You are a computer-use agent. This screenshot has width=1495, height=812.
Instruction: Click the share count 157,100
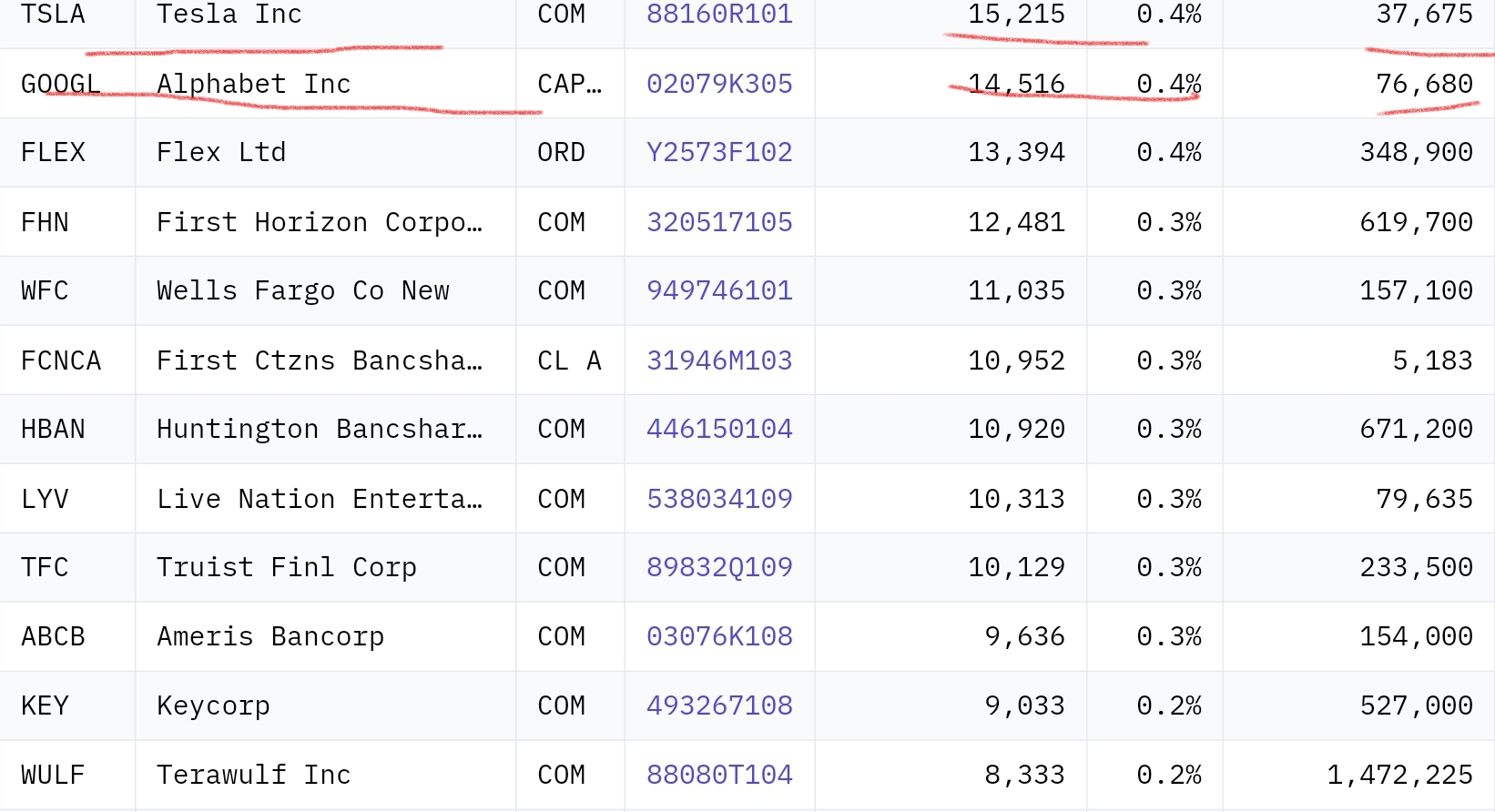point(1416,290)
